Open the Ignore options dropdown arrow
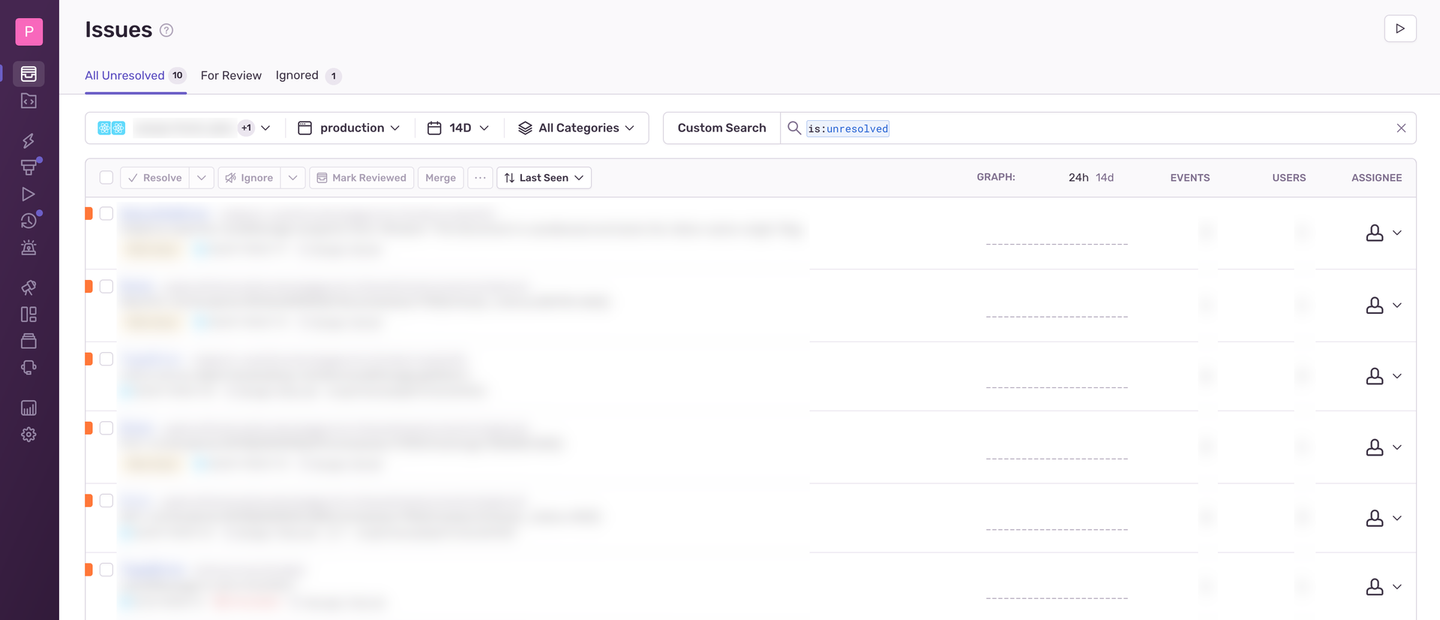This screenshot has width=1440, height=620. (x=293, y=178)
